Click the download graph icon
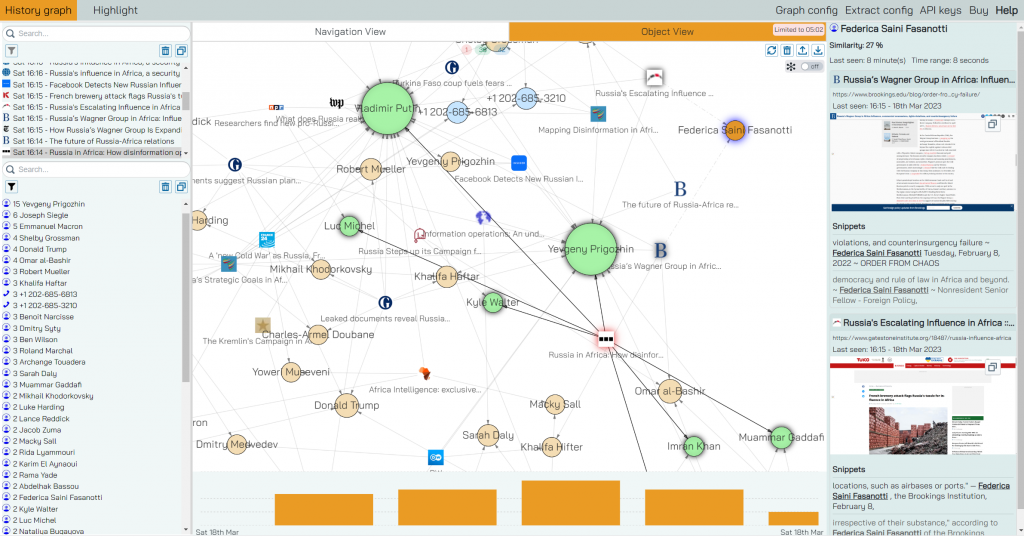The height and width of the screenshot is (537, 1024). point(818,50)
